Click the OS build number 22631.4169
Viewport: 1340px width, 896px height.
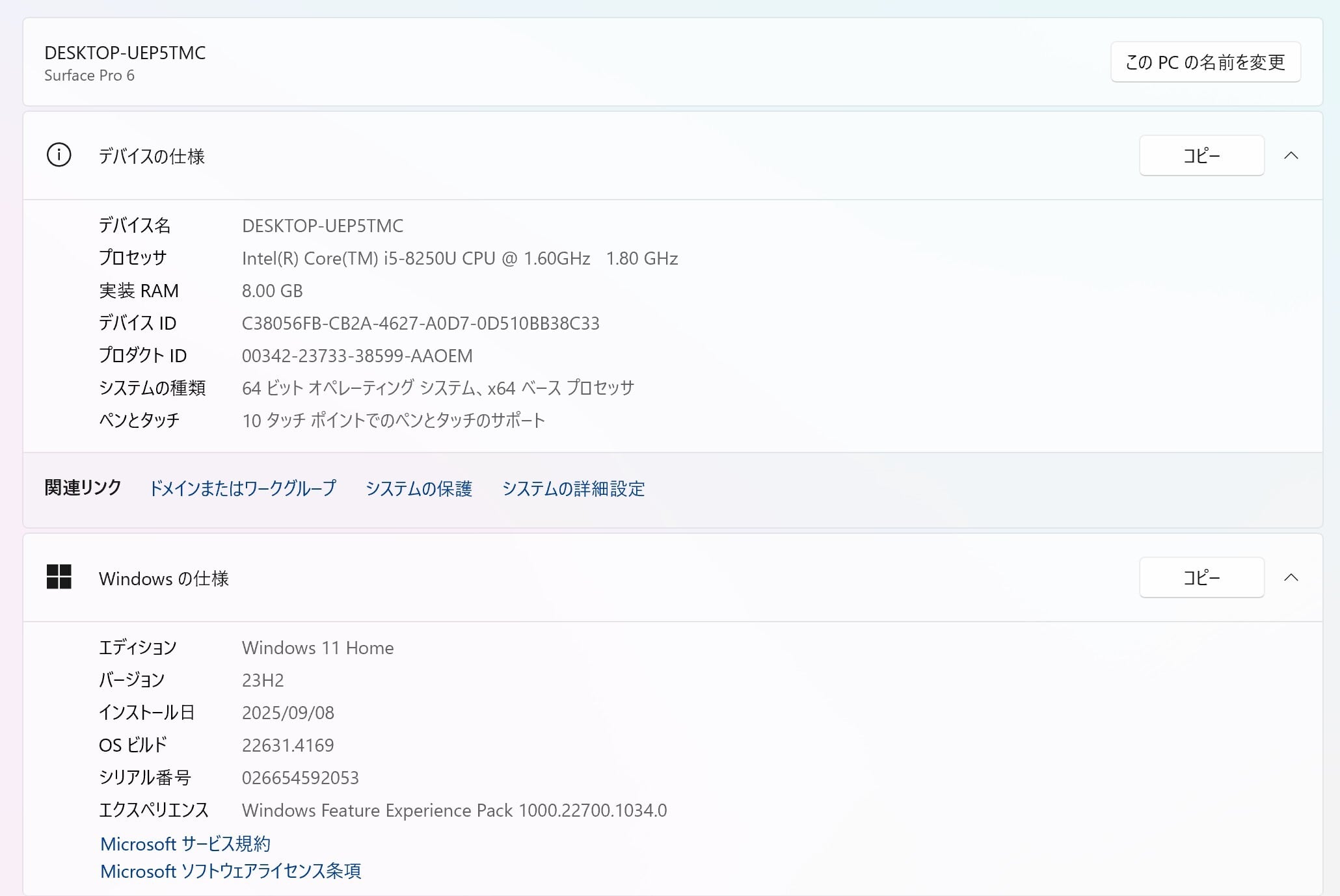(288, 745)
